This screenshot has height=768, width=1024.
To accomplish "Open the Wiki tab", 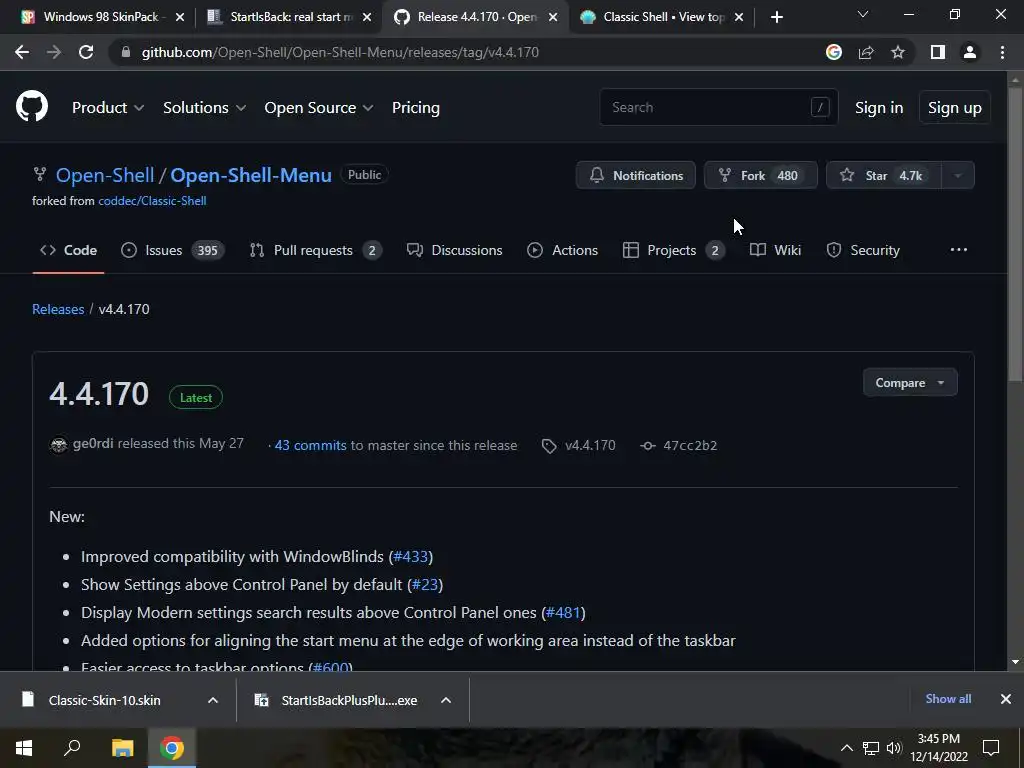I will click(775, 251).
